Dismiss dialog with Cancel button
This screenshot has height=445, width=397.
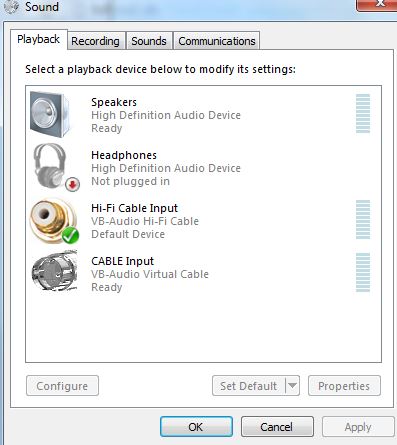tap(277, 427)
